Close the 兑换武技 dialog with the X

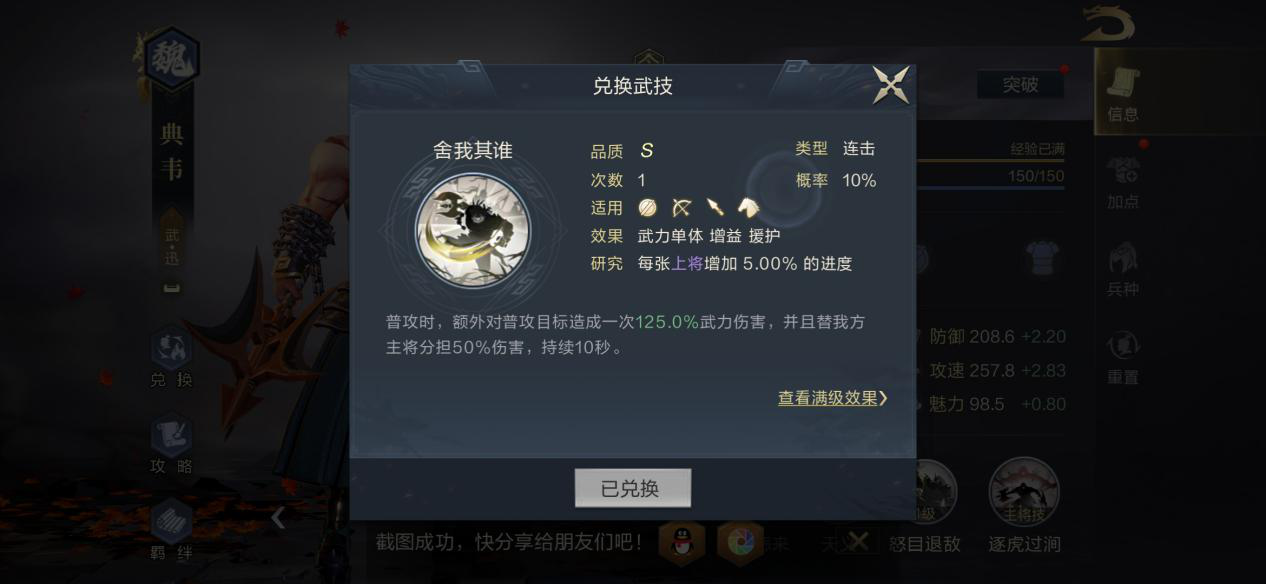[x=891, y=85]
